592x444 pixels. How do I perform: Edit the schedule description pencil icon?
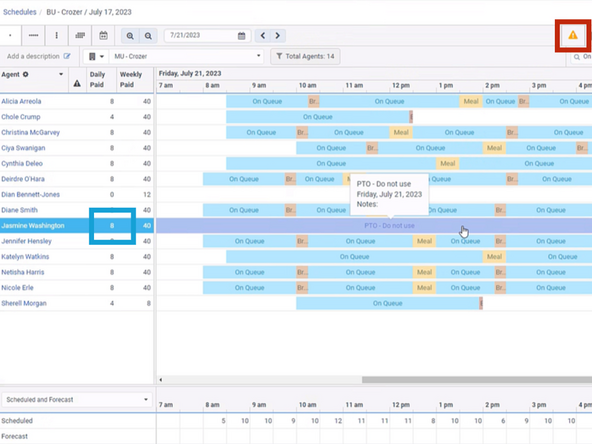click(67, 56)
